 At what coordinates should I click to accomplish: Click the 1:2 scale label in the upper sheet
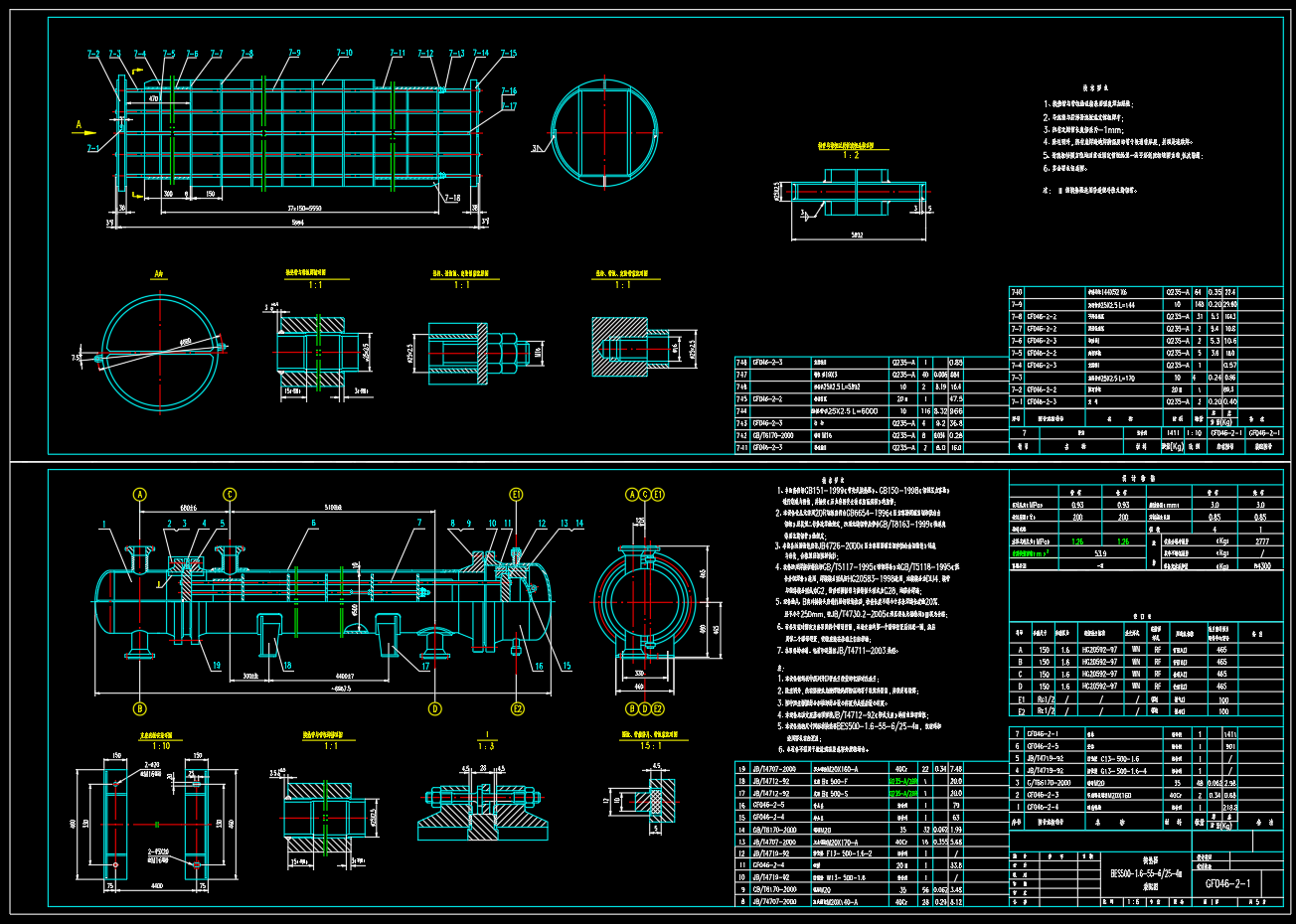coord(852,155)
